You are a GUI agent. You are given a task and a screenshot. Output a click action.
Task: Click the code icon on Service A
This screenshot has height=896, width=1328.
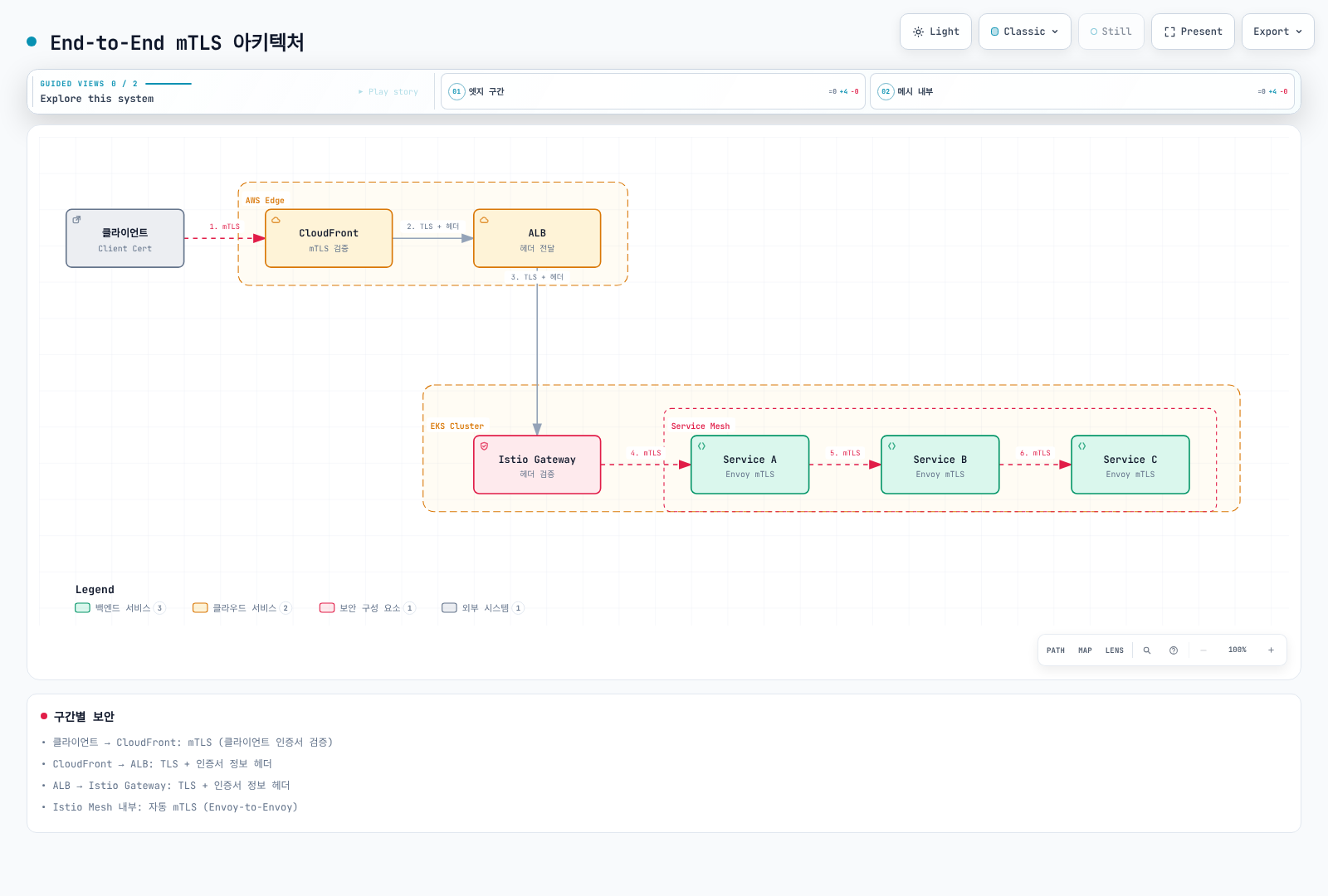pos(702,446)
